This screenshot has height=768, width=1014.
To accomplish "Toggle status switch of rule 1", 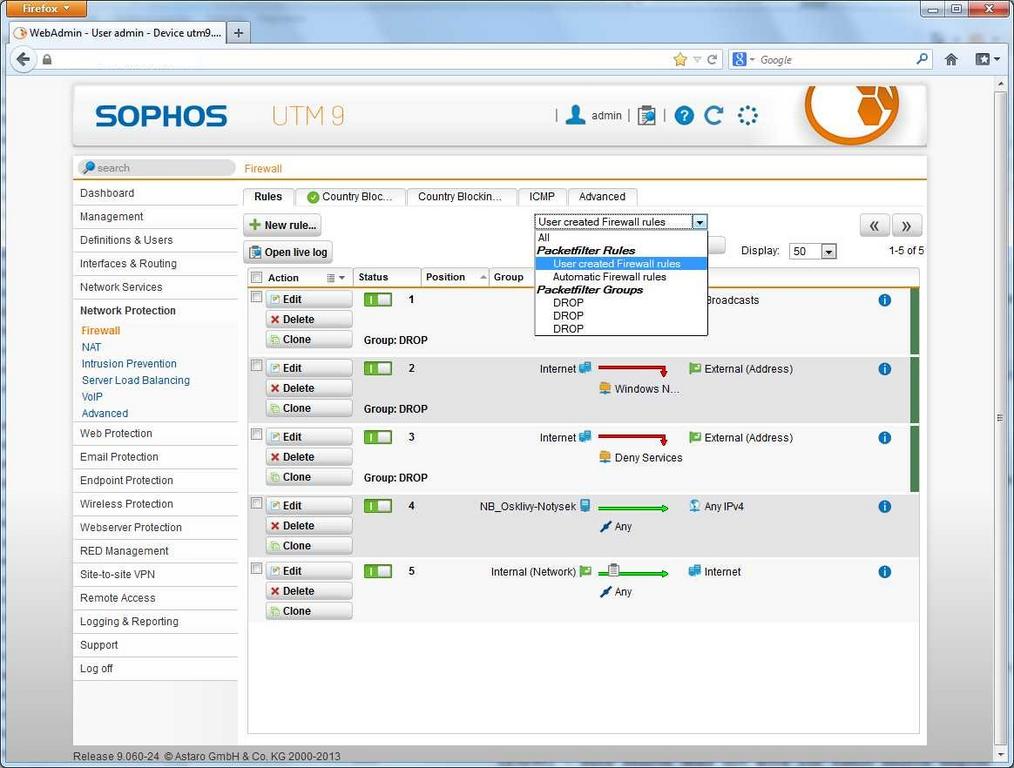I will tap(378, 300).
